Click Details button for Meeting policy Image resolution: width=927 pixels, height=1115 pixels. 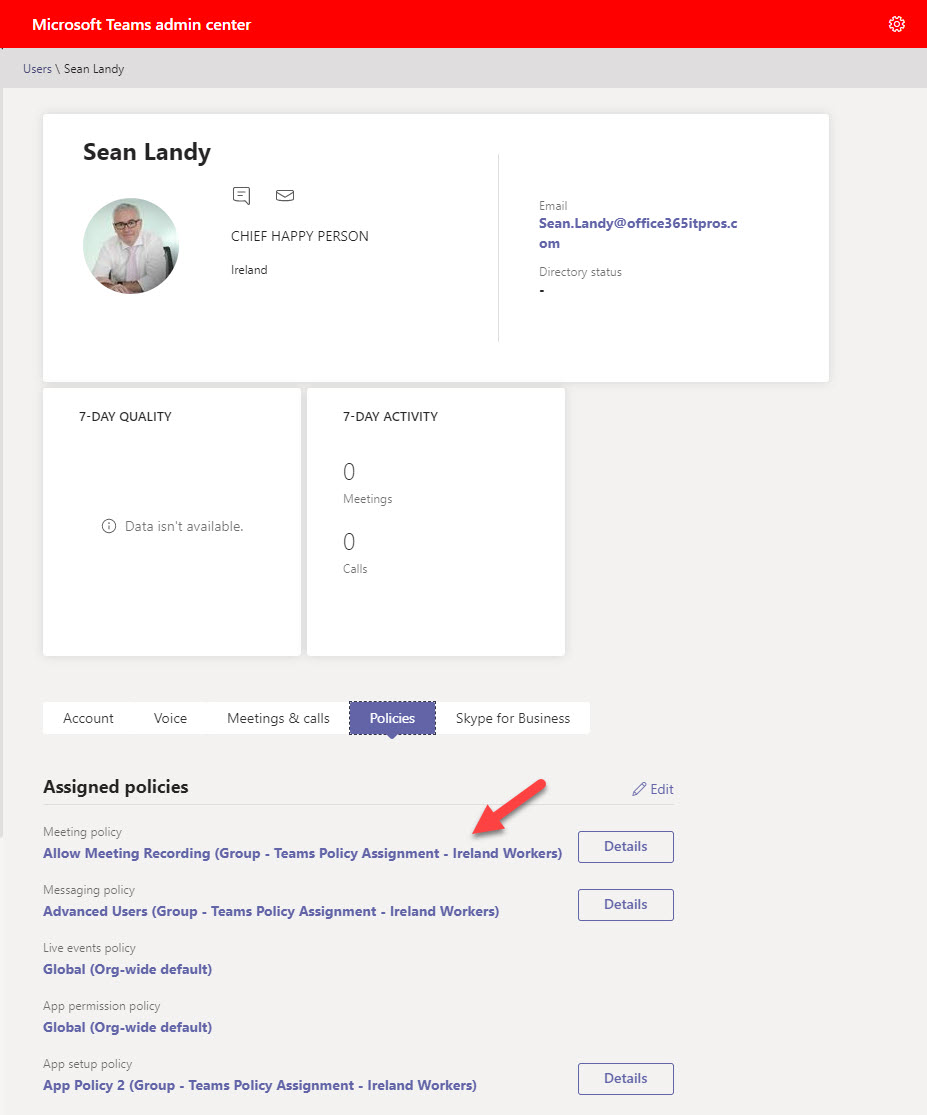(x=625, y=846)
